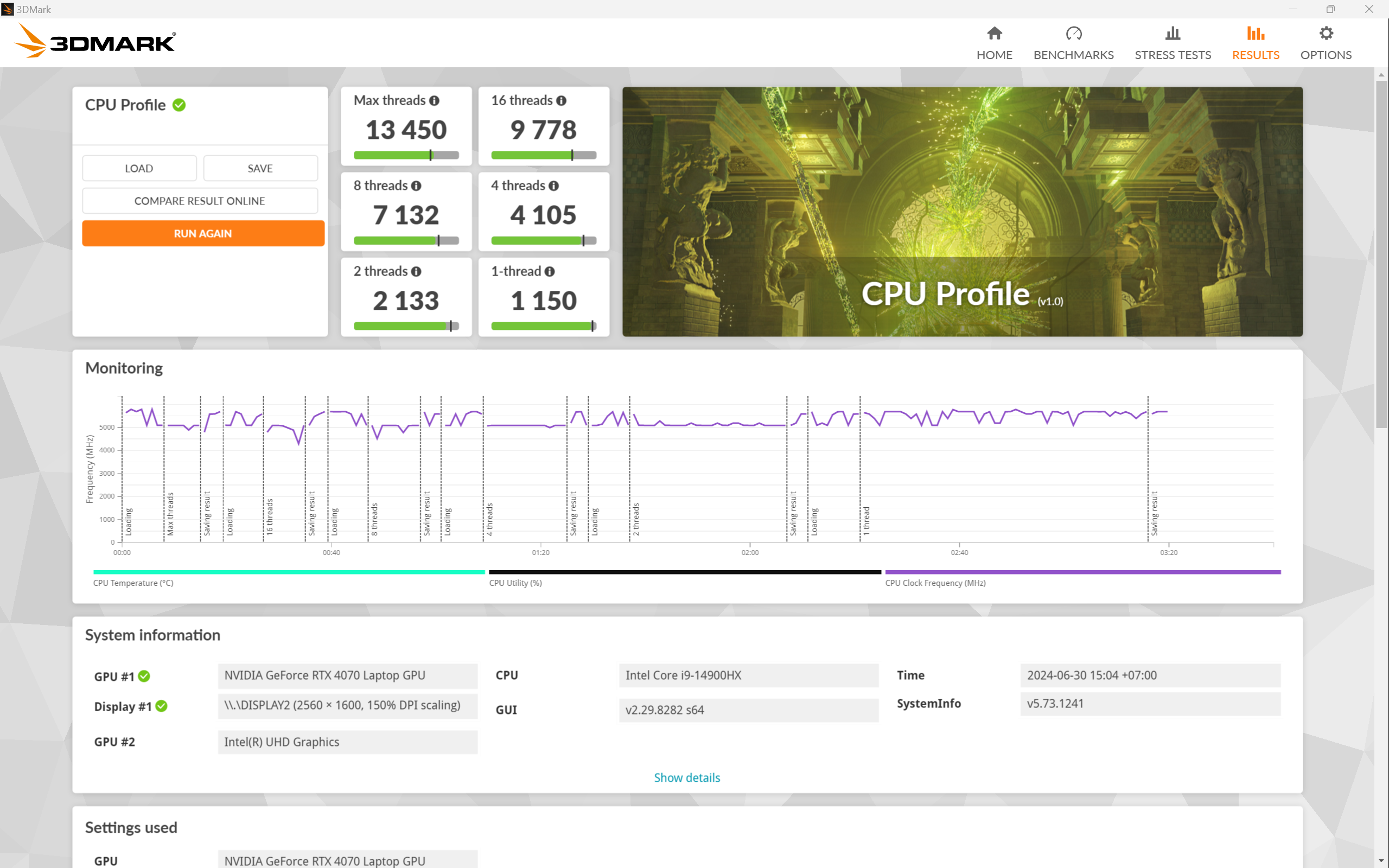
Task: Click the scrollbar up arrow
Action: coord(1381,75)
